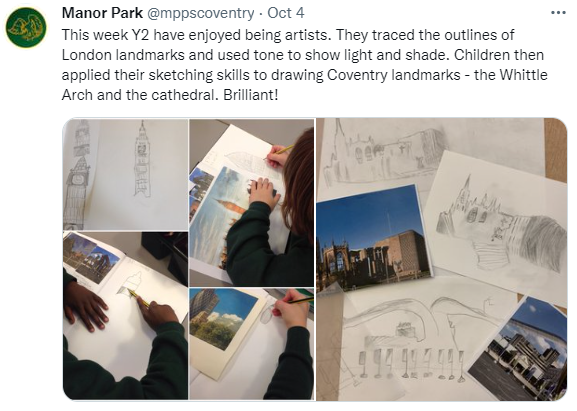The width and height of the screenshot is (577, 411).
Task: Open photo of child sketching beside tower picture
Action: point(252,344)
